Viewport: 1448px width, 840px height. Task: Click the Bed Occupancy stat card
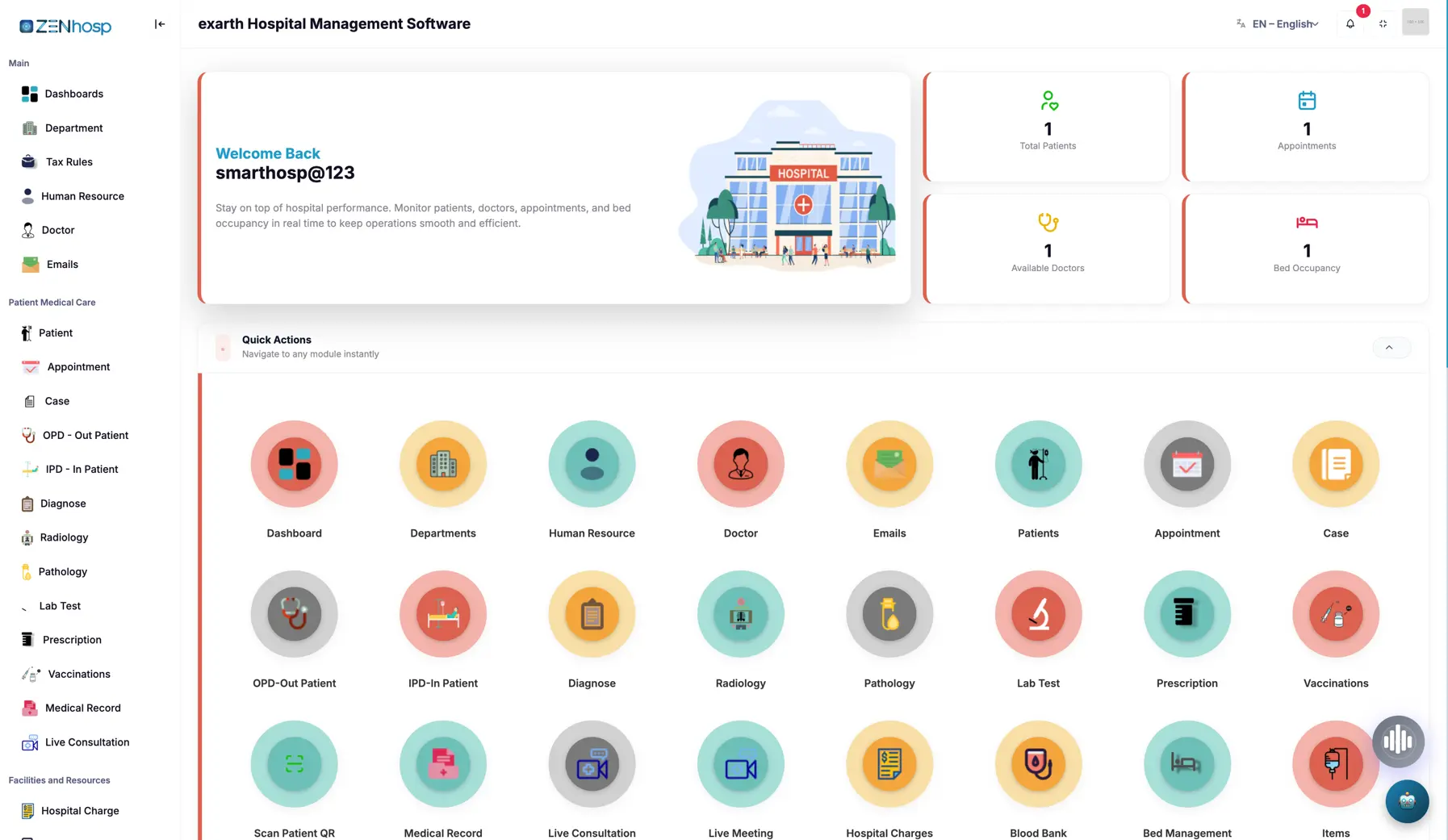(x=1306, y=249)
